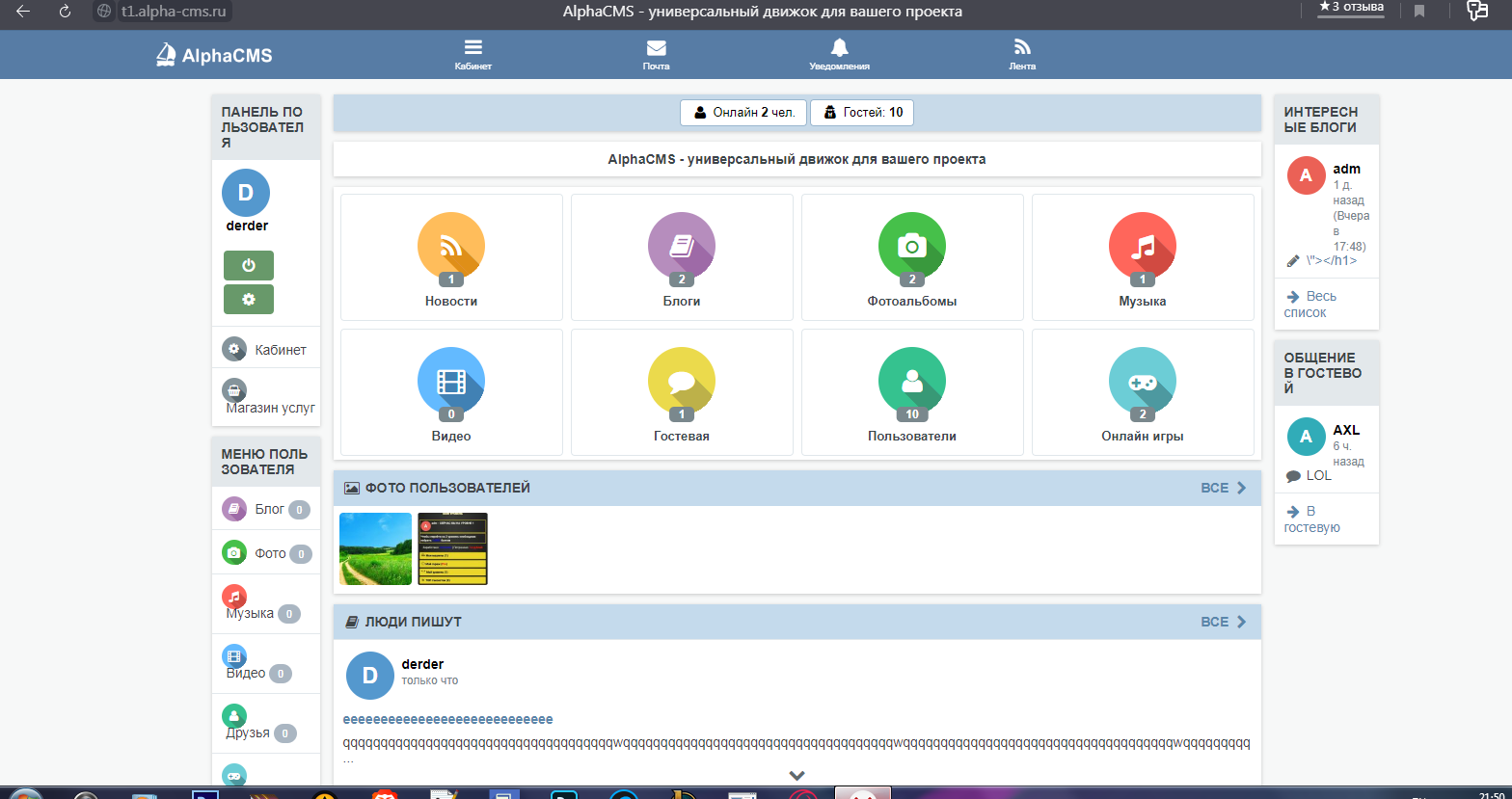Open the Гостевая chat bubble icon

tap(681, 381)
